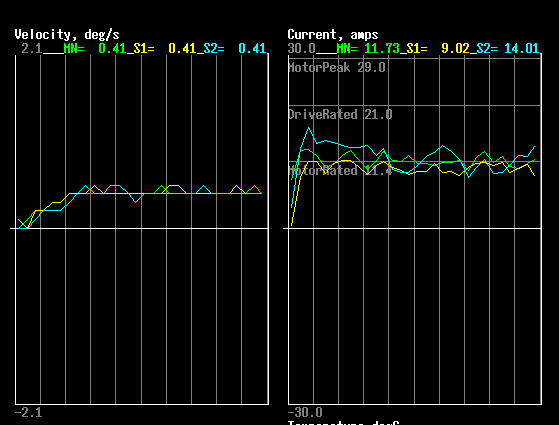
Task: Click the green MN= 11.73 current value
Action: pyautogui.click(x=368, y=48)
